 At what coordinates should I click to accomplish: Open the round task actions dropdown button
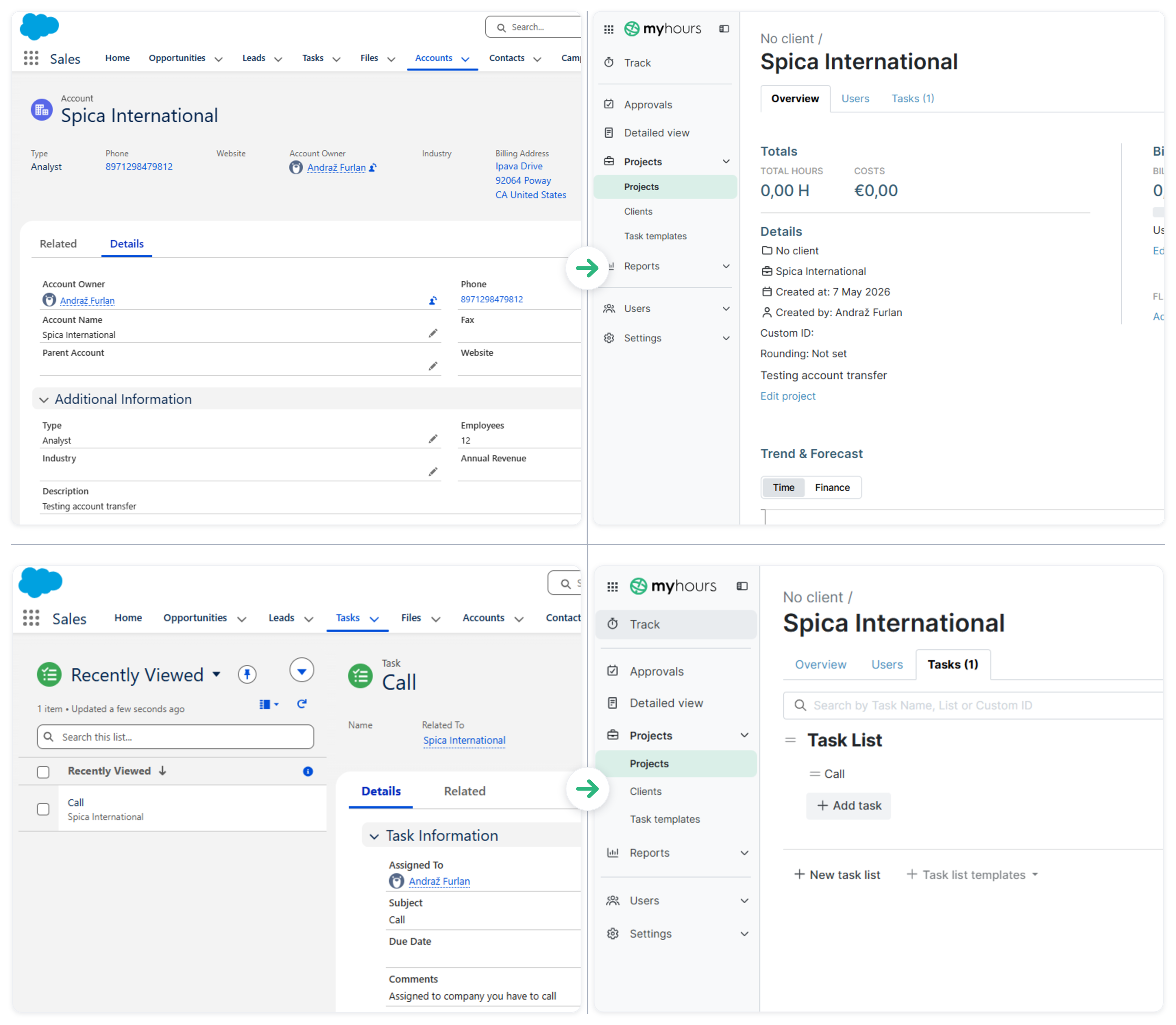click(x=301, y=671)
